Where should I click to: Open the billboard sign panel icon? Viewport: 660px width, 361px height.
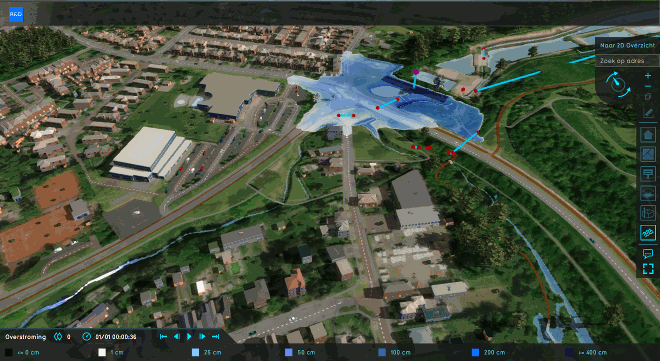pyautogui.click(x=648, y=173)
